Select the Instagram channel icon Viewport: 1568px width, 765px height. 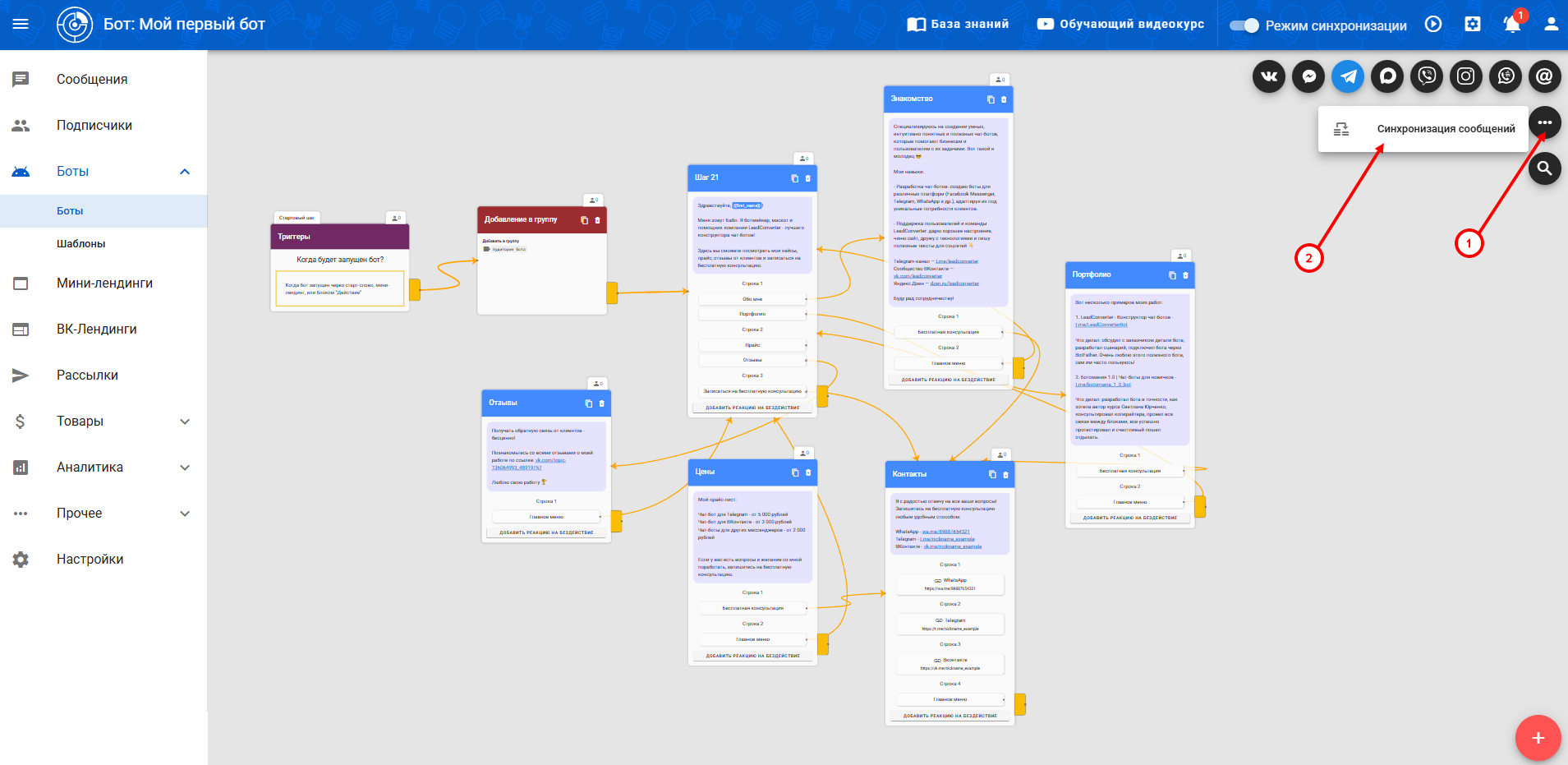(x=1466, y=76)
